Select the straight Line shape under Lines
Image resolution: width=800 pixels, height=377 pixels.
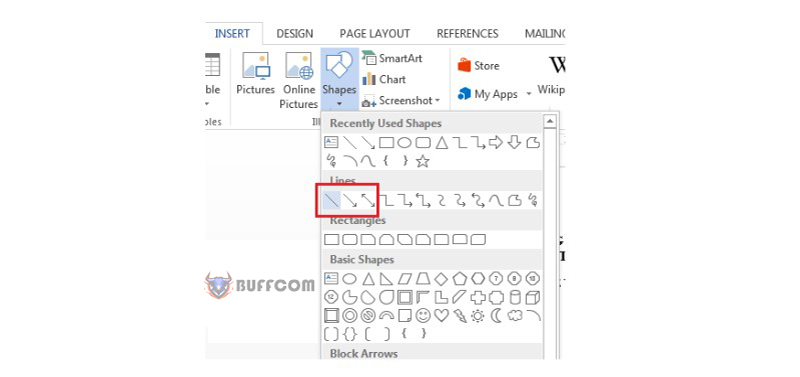332,200
